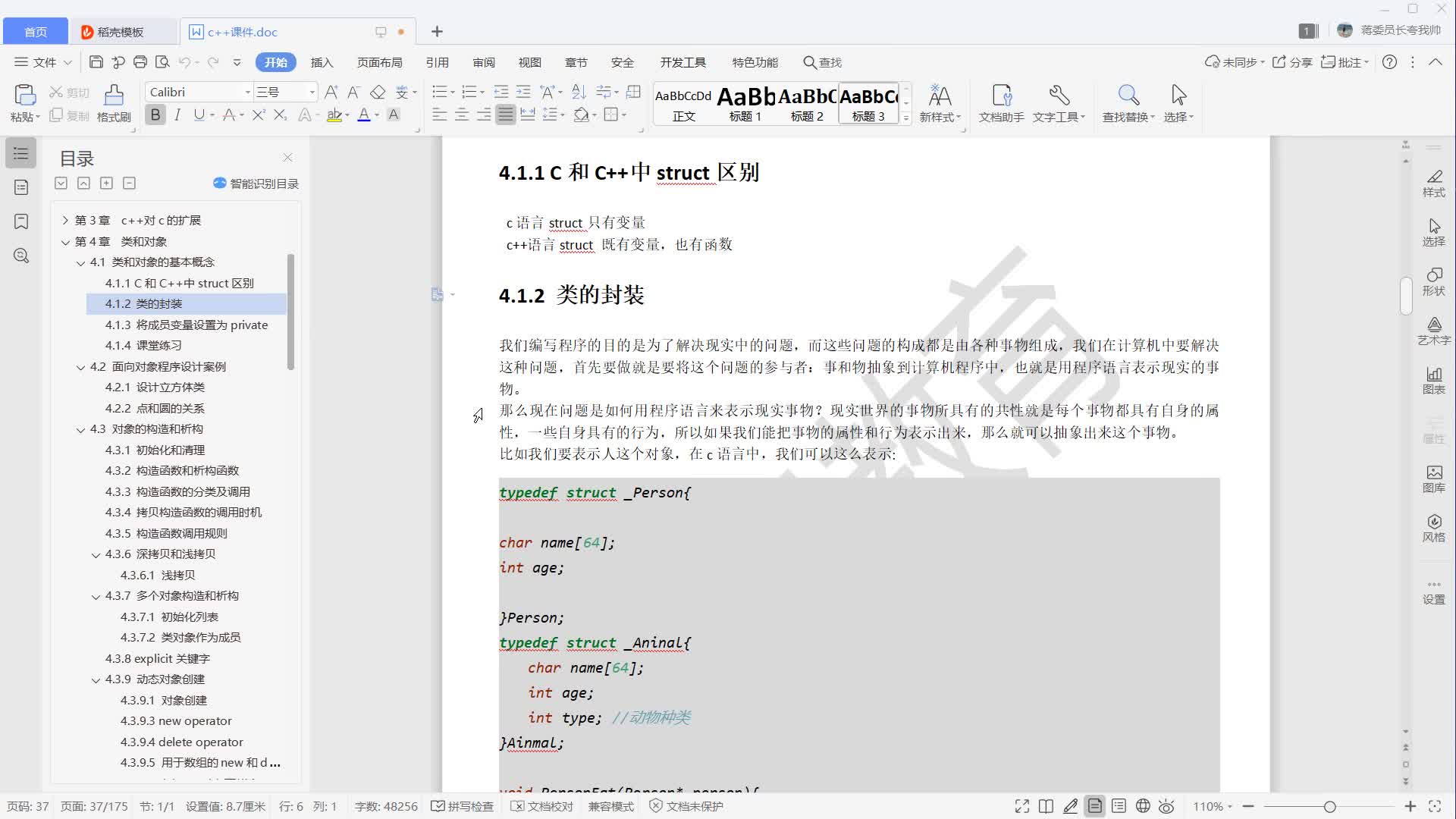1456x819 pixels.
Task: Increase paragraph indent
Action: (523, 92)
